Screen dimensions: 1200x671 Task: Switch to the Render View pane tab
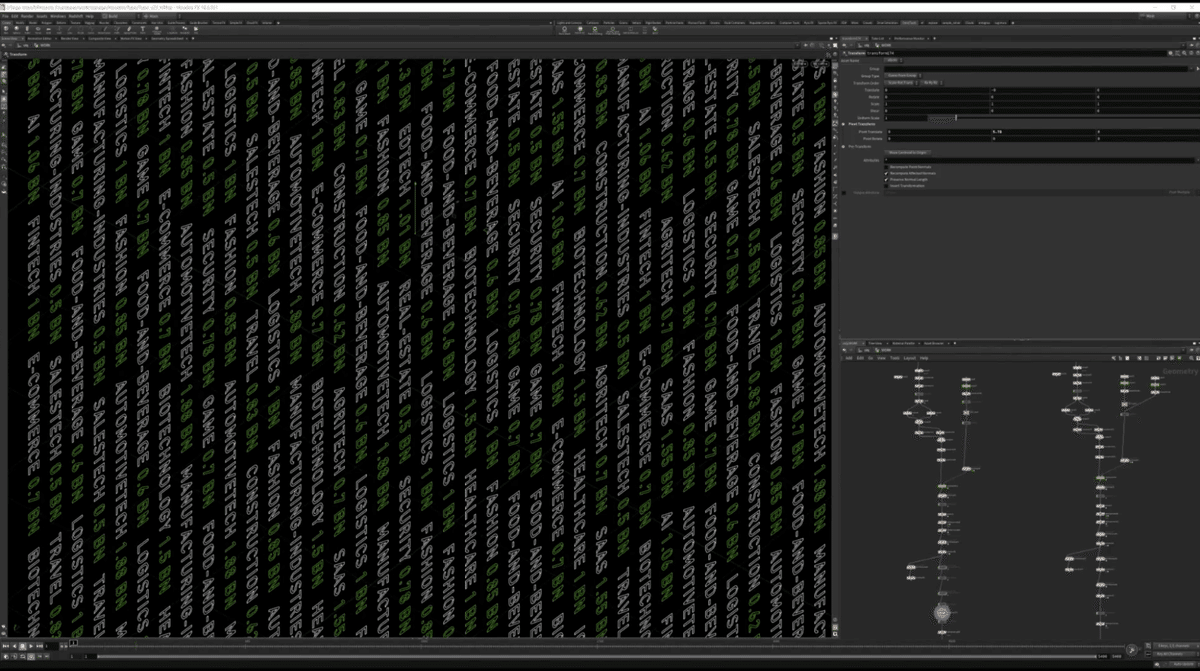click(70, 38)
